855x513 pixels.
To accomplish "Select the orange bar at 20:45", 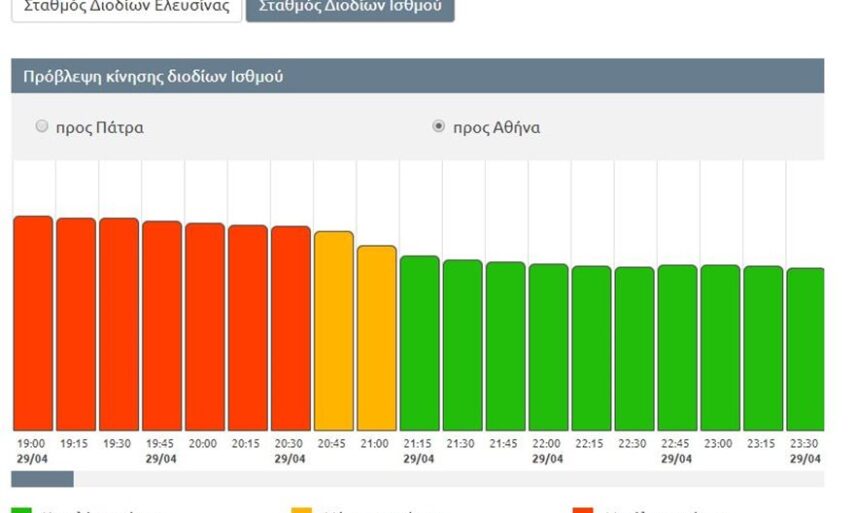I will (x=334, y=331).
